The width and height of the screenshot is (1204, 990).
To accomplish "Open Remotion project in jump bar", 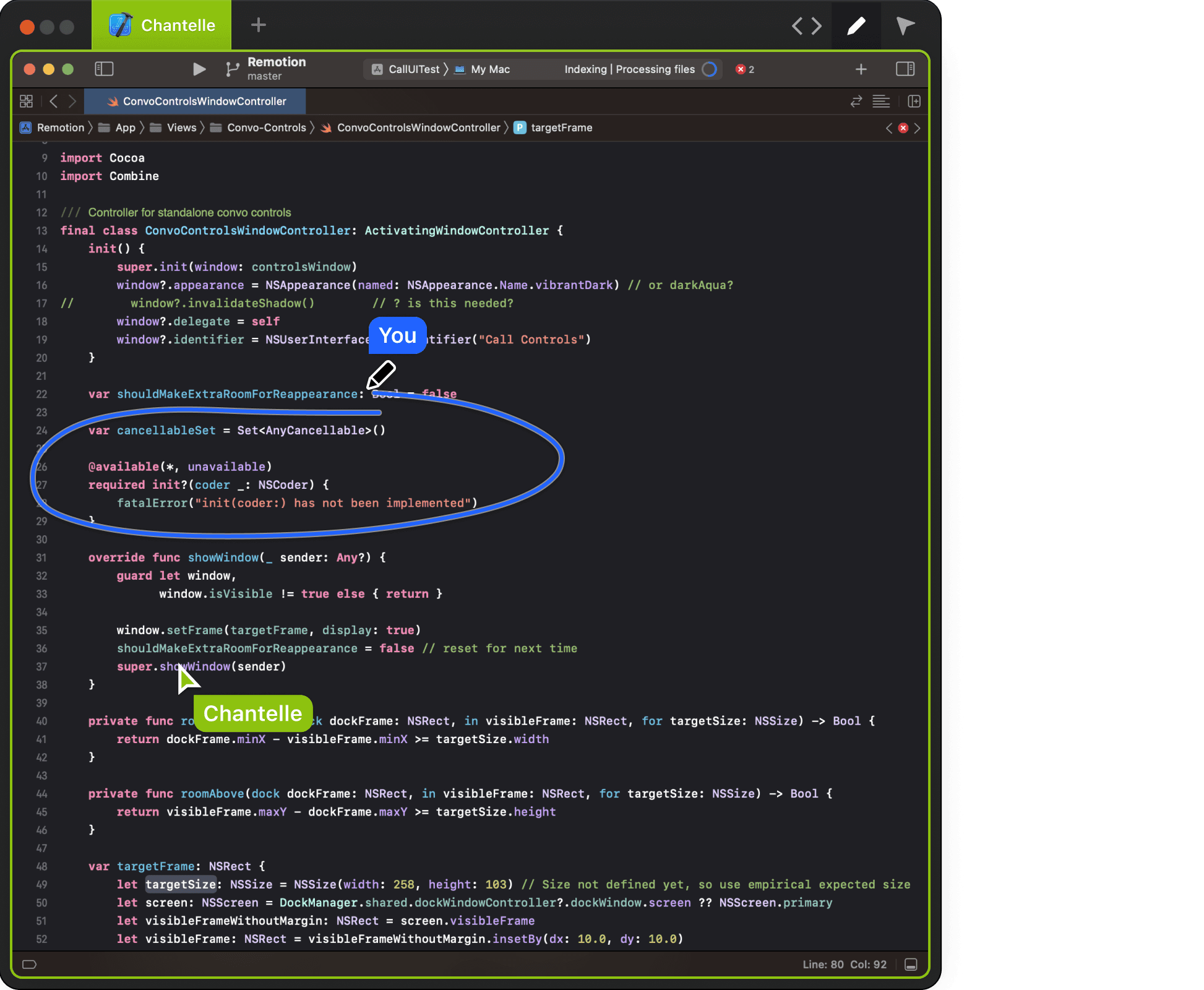I will tap(53, 128).
